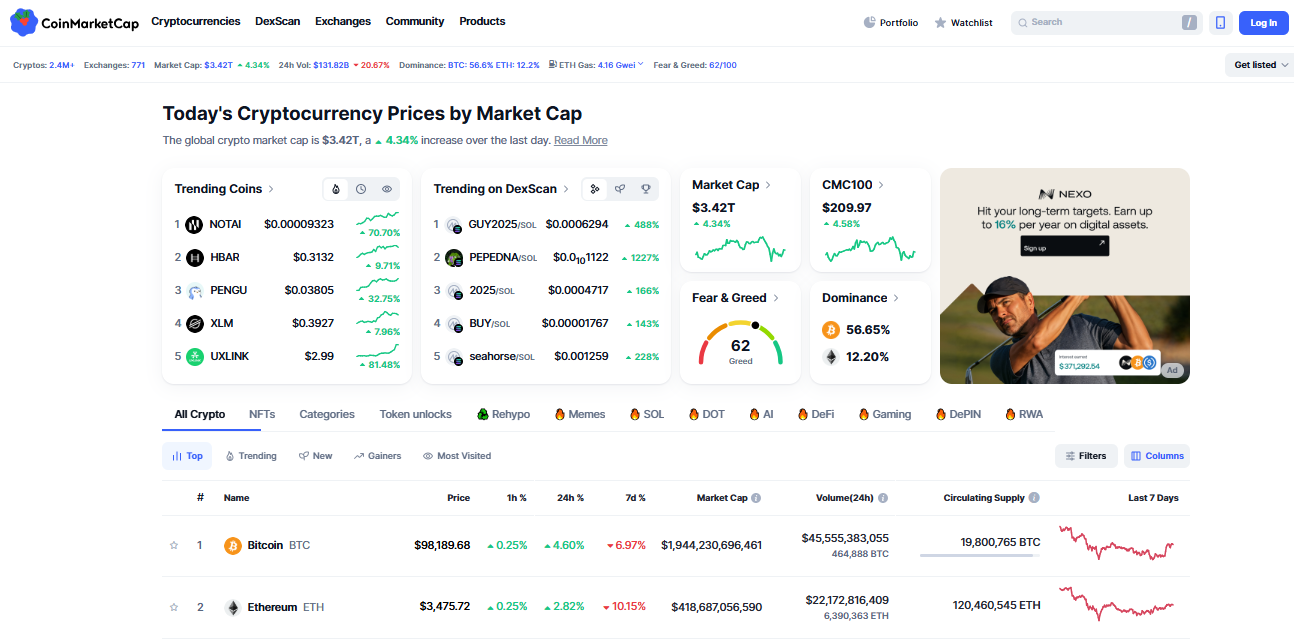Open Fear & Greed card chevron

[776, 298]
